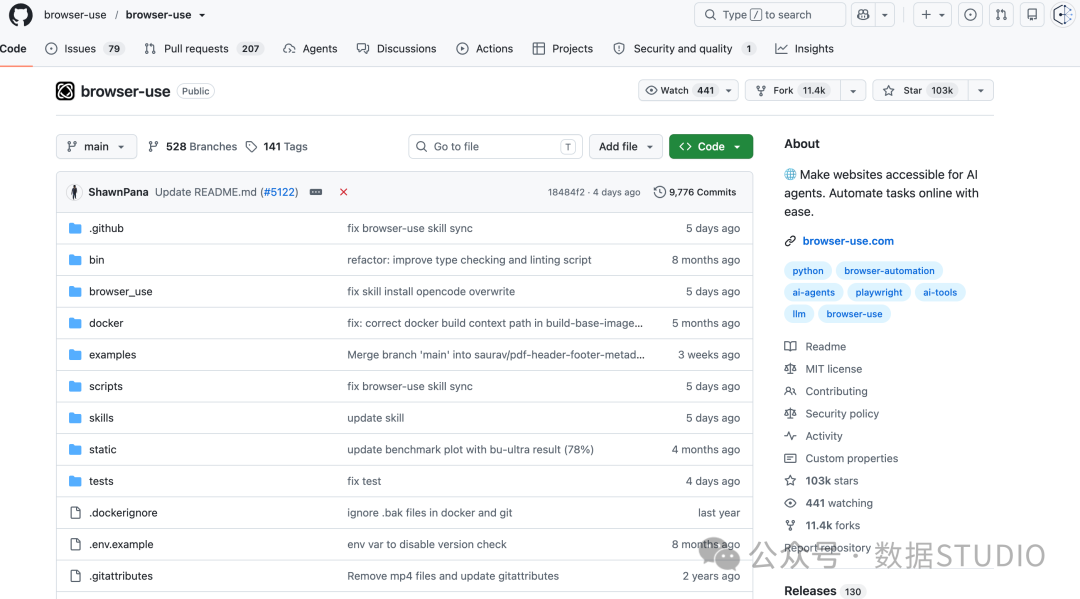Select the playwright topic tag
Image resolution: width=1080 pixels, height=599 pixels.
[x=879, y=292]
